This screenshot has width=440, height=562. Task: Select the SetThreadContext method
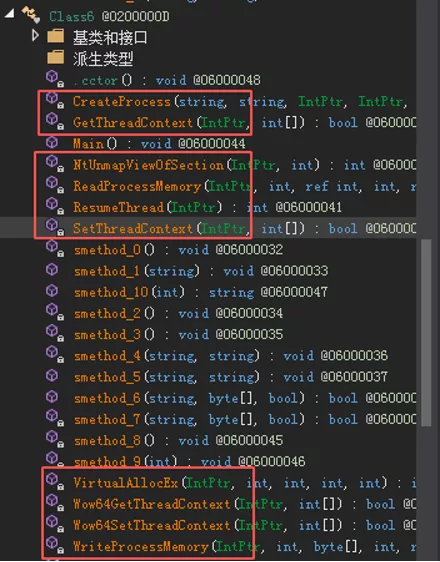tap(133, 228)
